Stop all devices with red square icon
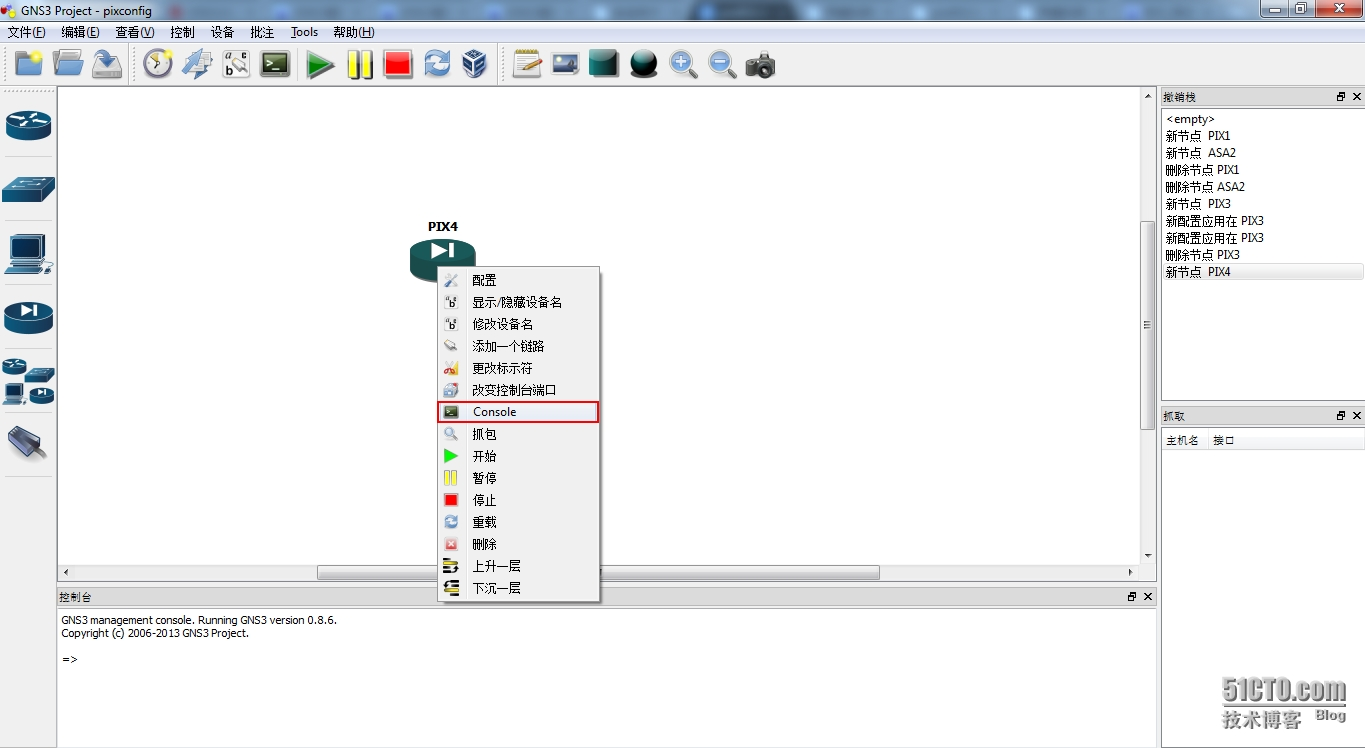Screen dimensions: 1365x748 (x=398, y=64)
